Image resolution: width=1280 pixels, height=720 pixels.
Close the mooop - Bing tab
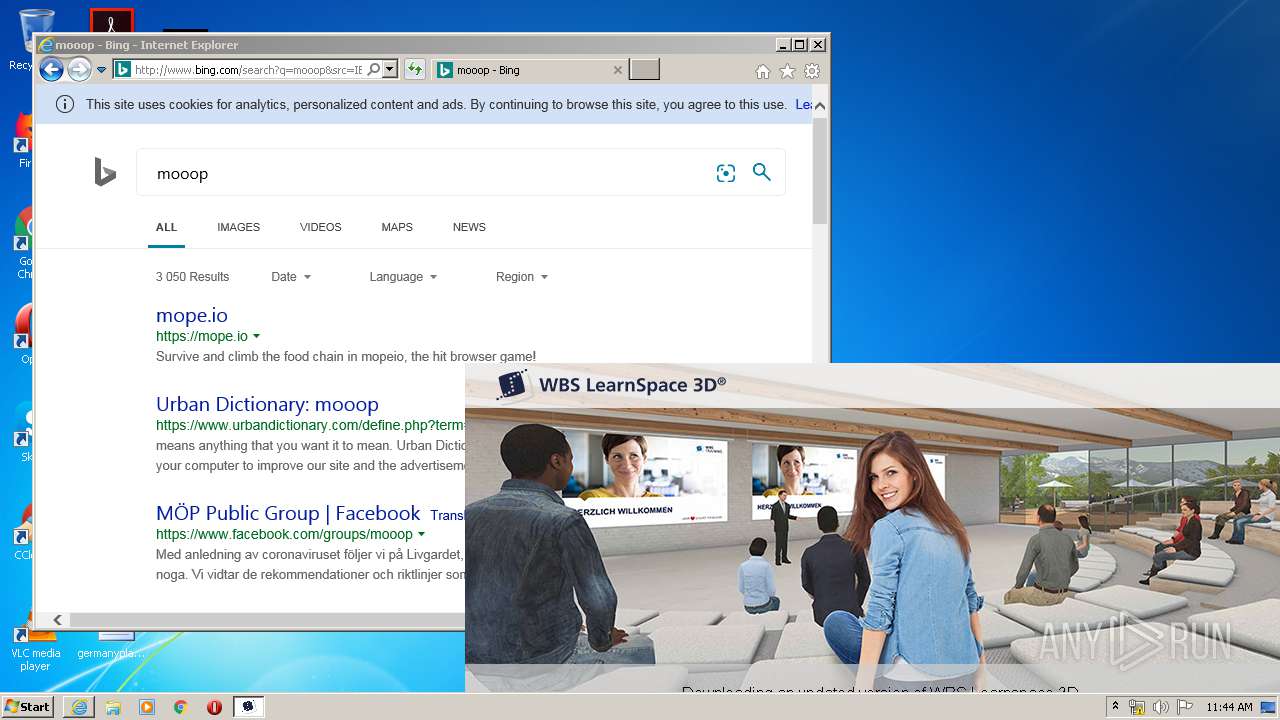618,70
